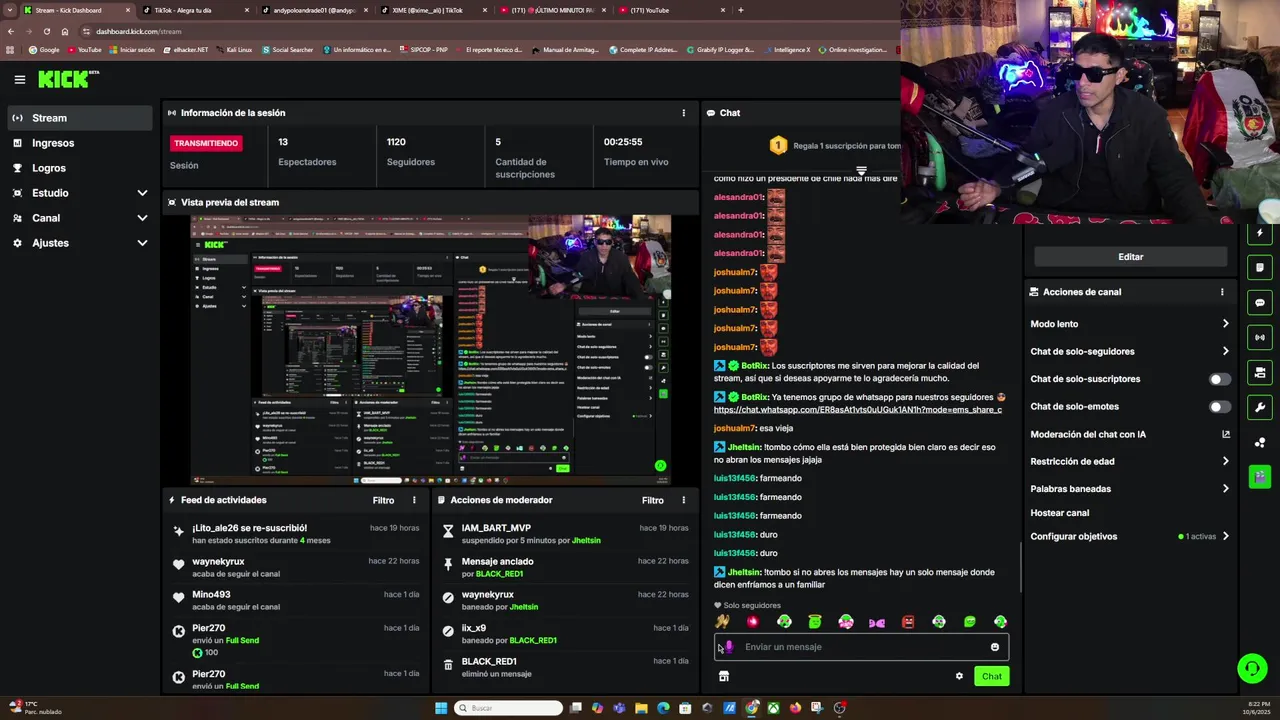Open Acciones de canal three-dot menu

pos(1221,292)
